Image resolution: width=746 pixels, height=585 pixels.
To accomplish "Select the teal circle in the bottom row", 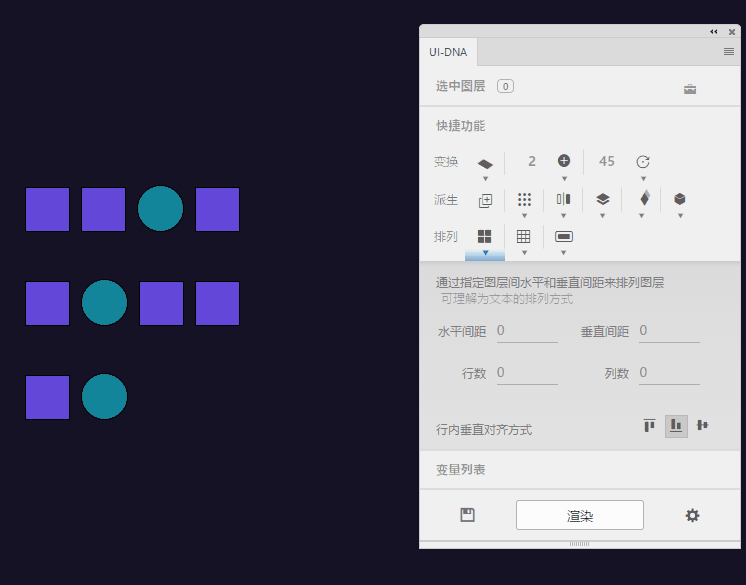I will [104, 397].
